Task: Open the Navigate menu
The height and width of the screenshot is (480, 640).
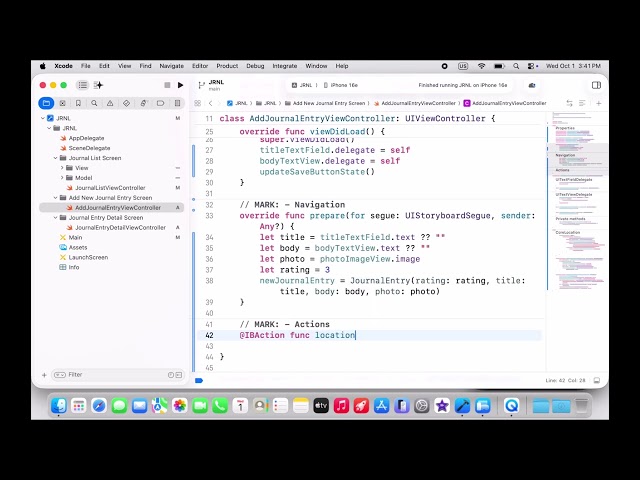Action: click(171, 66)
